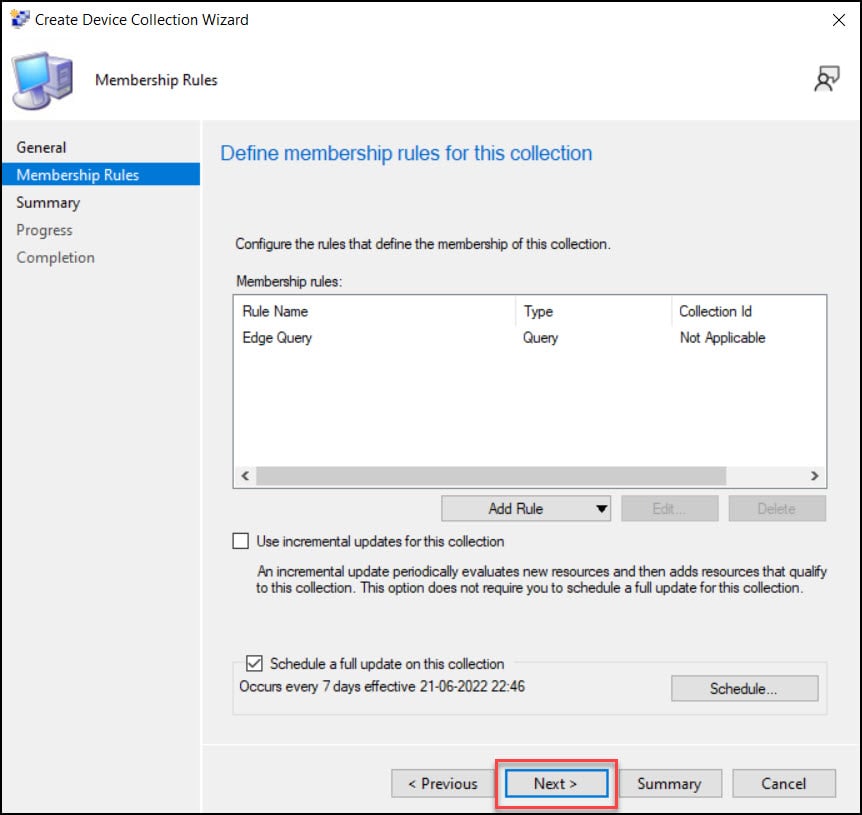
Task: Click the 'Occurs every 7 days' schedule text
Action: 382,686
